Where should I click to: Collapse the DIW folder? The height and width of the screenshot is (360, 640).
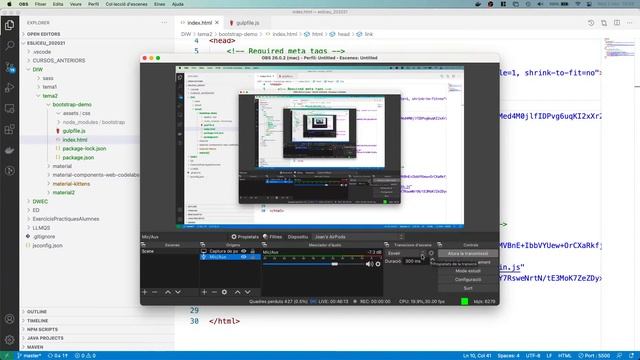[38, 69]
